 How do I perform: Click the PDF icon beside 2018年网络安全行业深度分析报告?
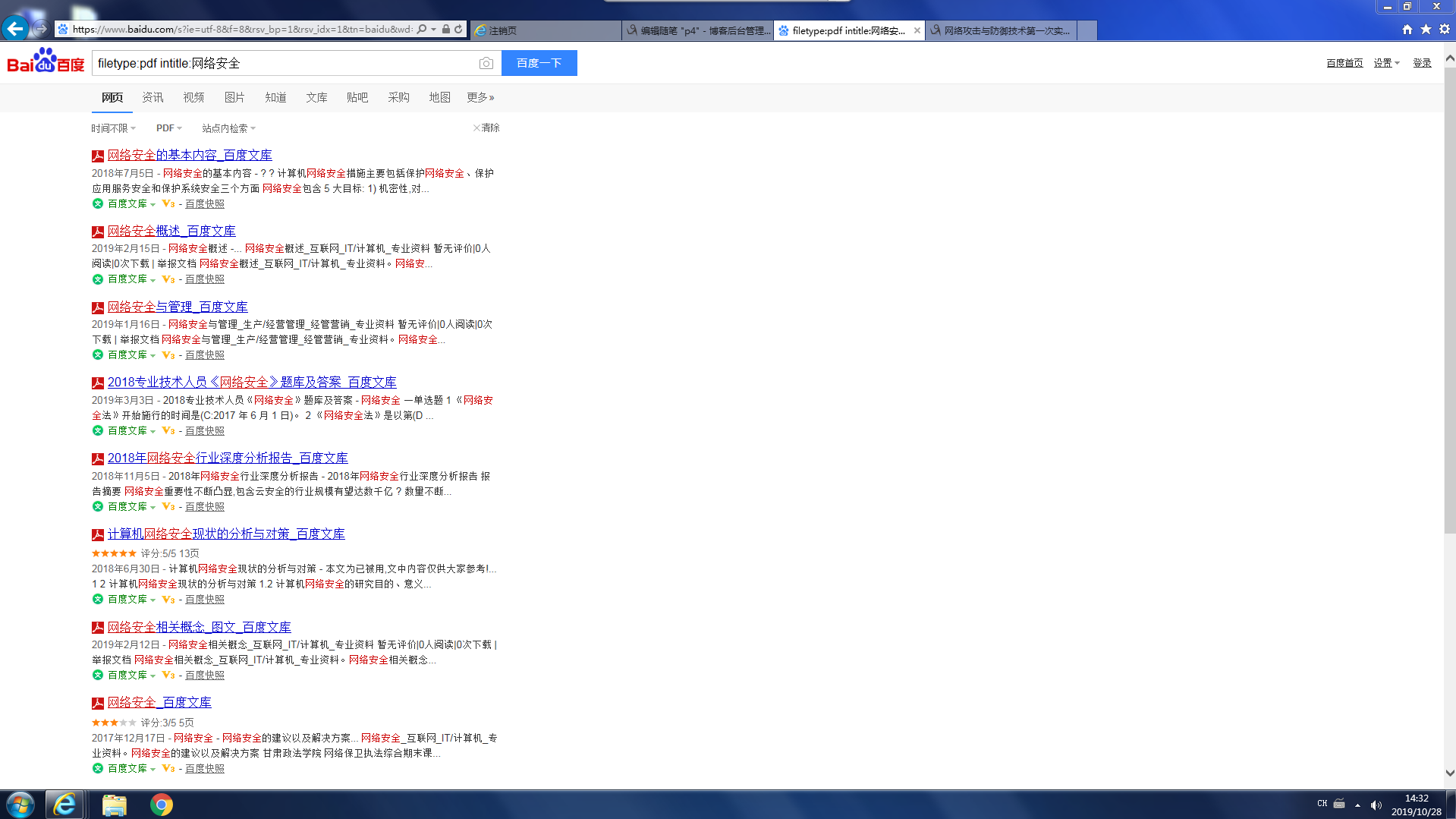coord(98,459)
